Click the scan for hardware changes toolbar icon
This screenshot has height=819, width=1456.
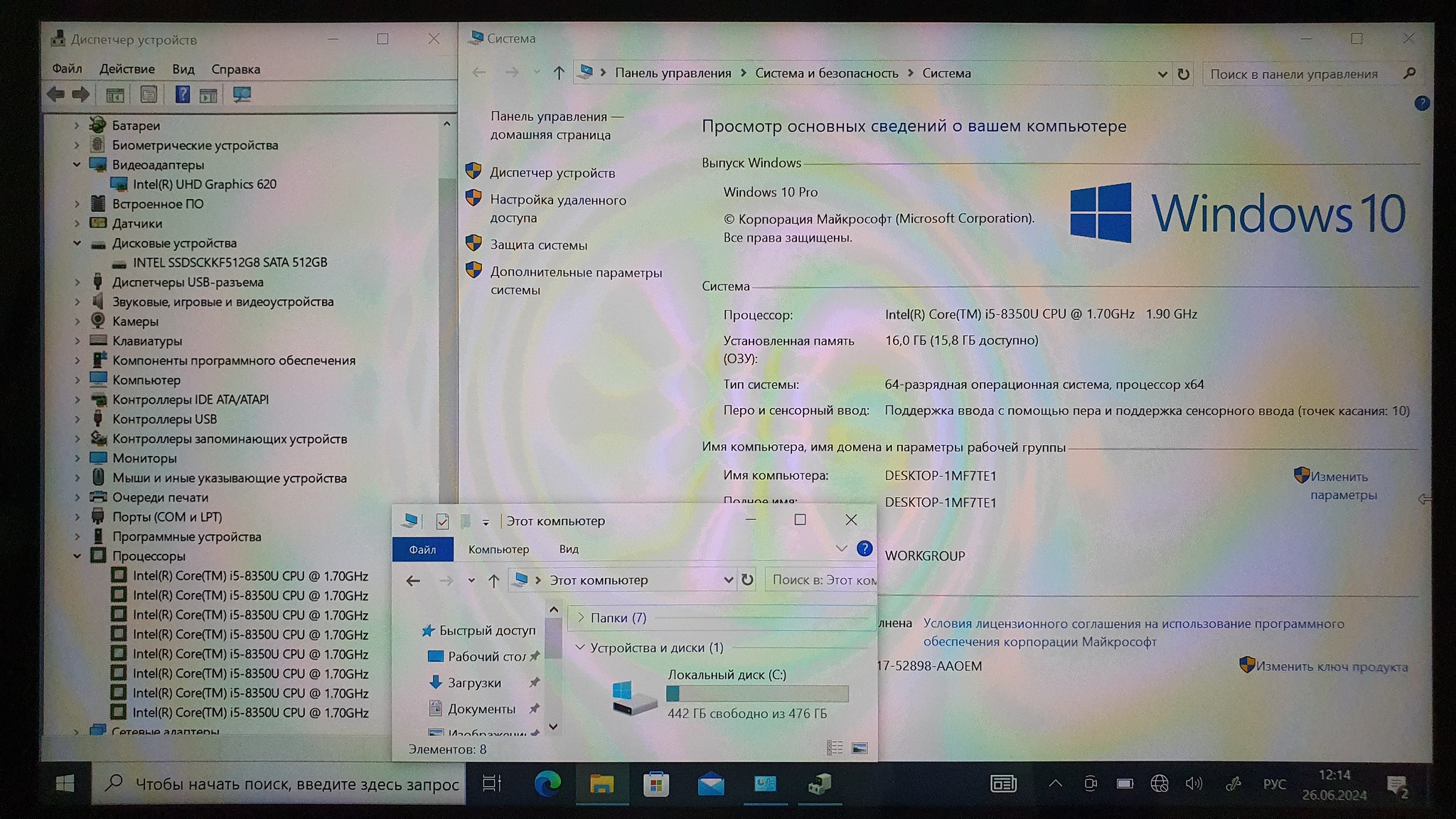pos(242,95)
